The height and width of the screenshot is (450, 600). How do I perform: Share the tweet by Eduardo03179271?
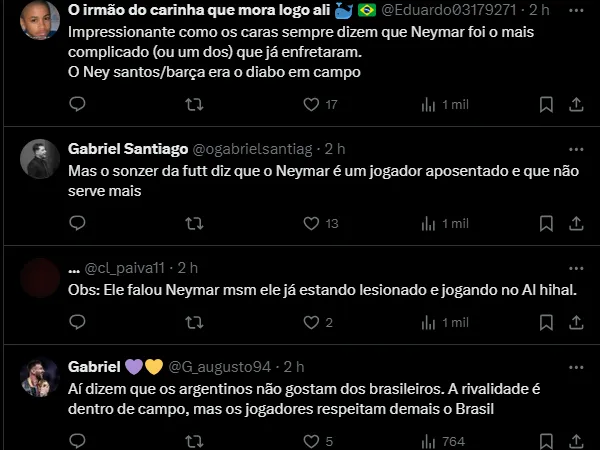[x=576, y=104]
